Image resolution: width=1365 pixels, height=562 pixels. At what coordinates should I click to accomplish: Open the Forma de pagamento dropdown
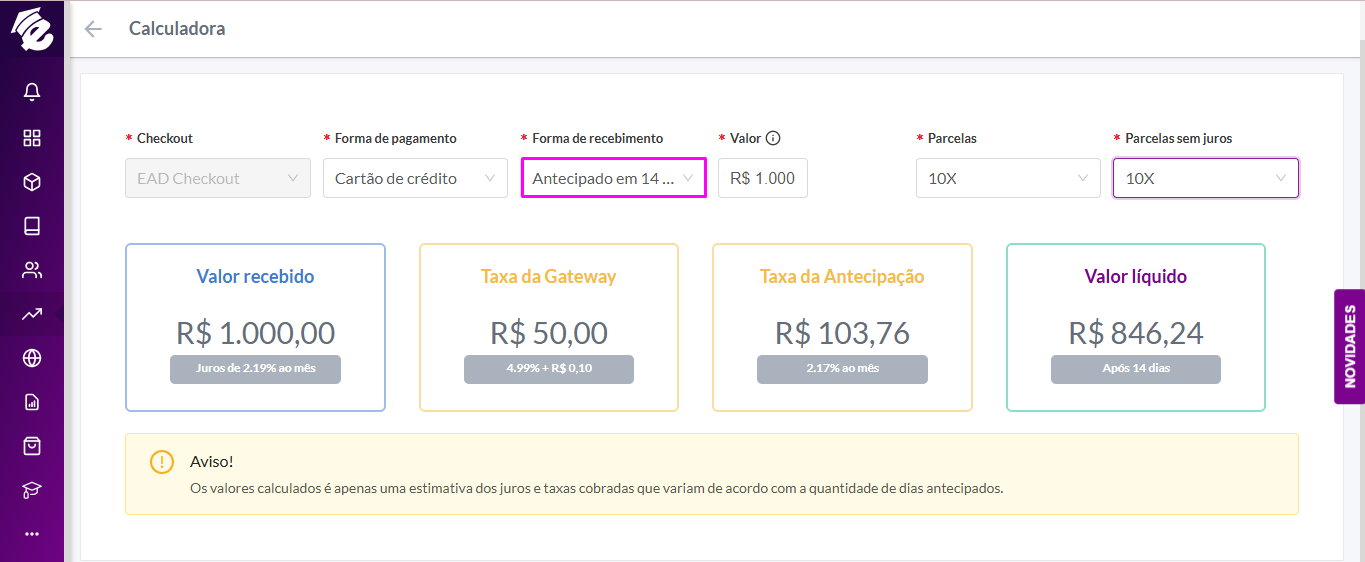point(415,178)
